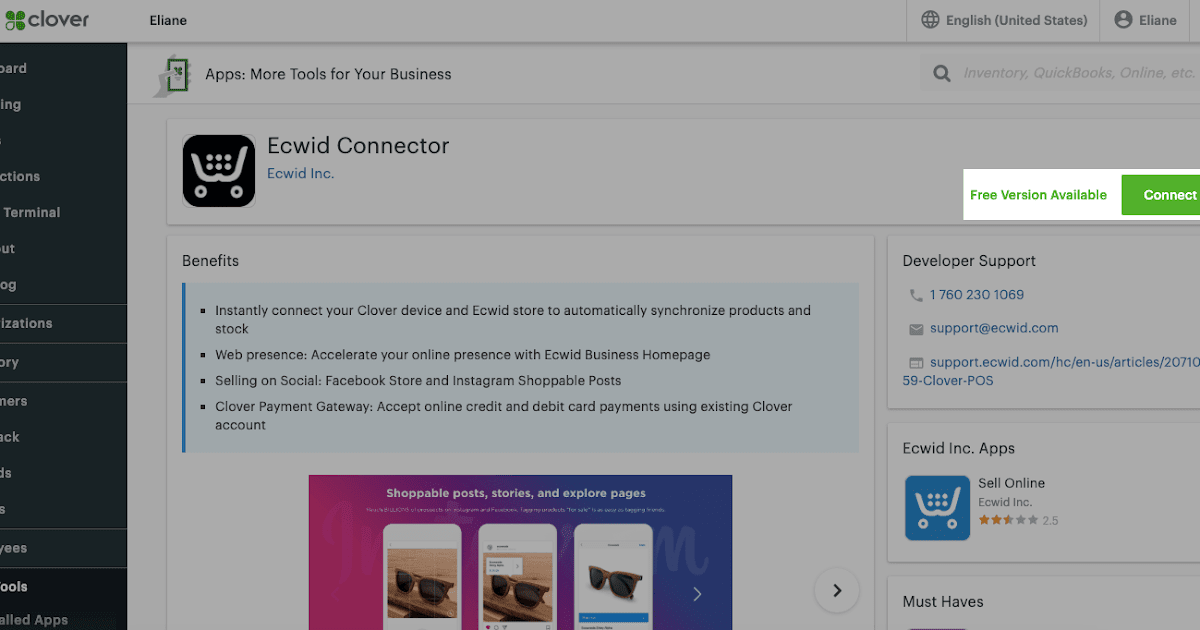Click the Sell Online star rating
This screenshot has width=1200, height=630.
[1007, 520]
